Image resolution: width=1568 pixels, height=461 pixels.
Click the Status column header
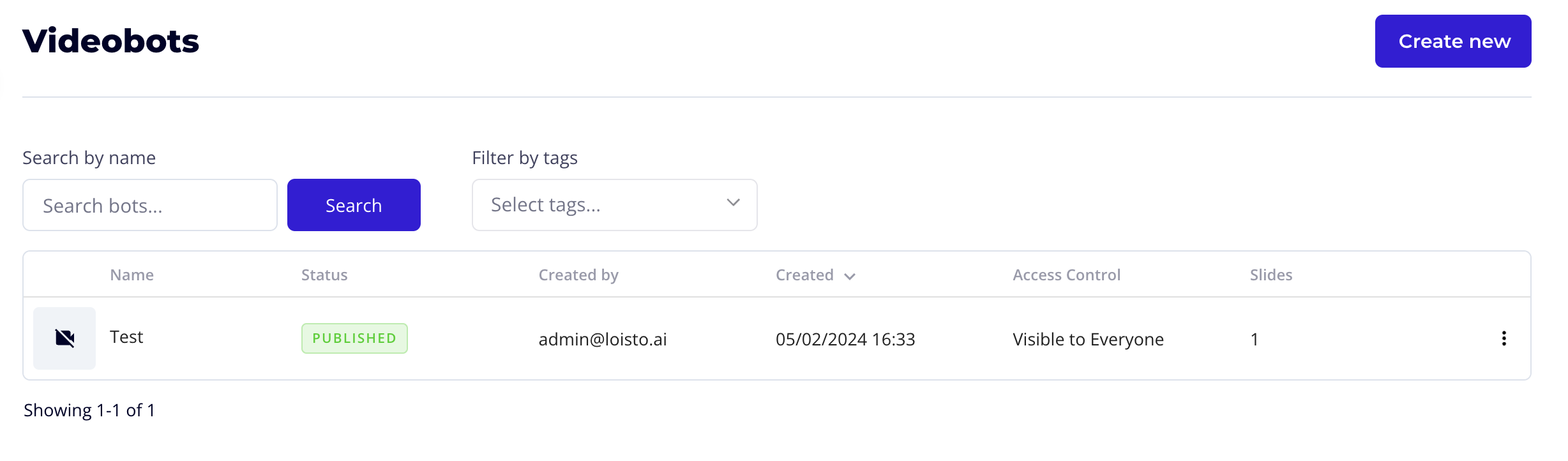tap(324, 275)
